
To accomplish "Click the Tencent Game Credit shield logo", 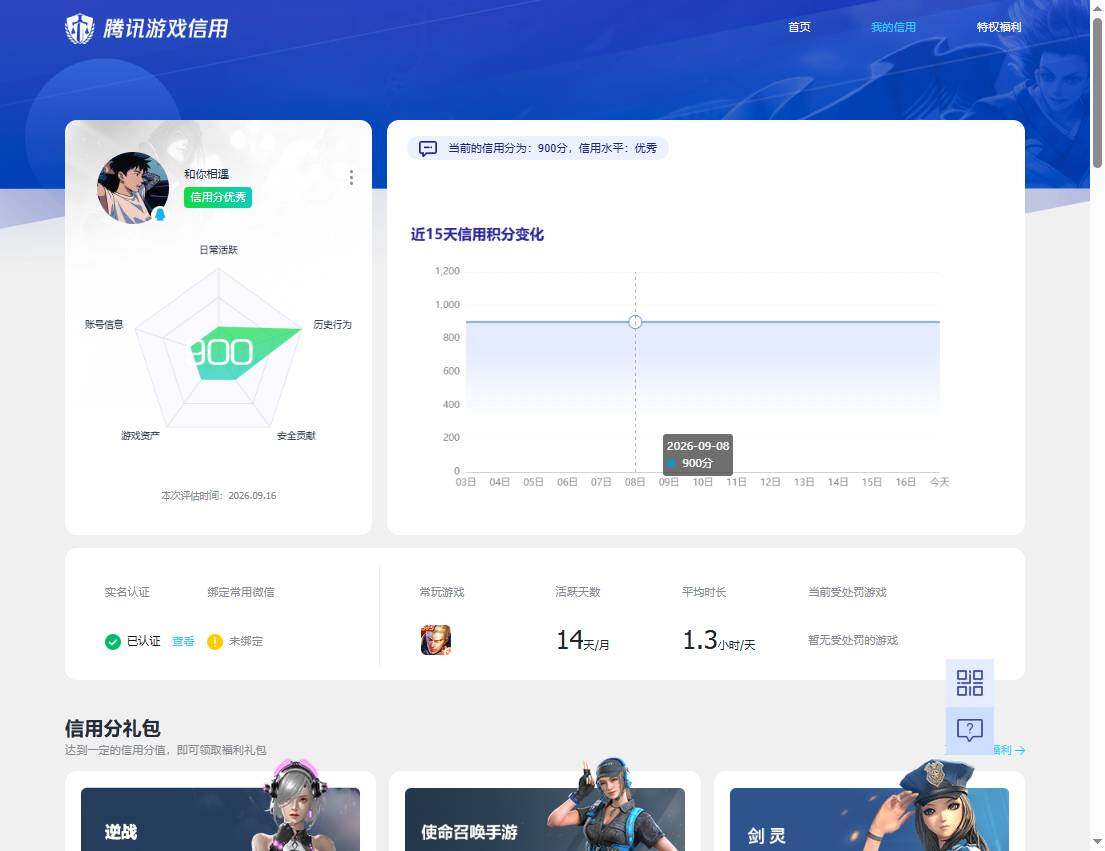I will point(79,29).
